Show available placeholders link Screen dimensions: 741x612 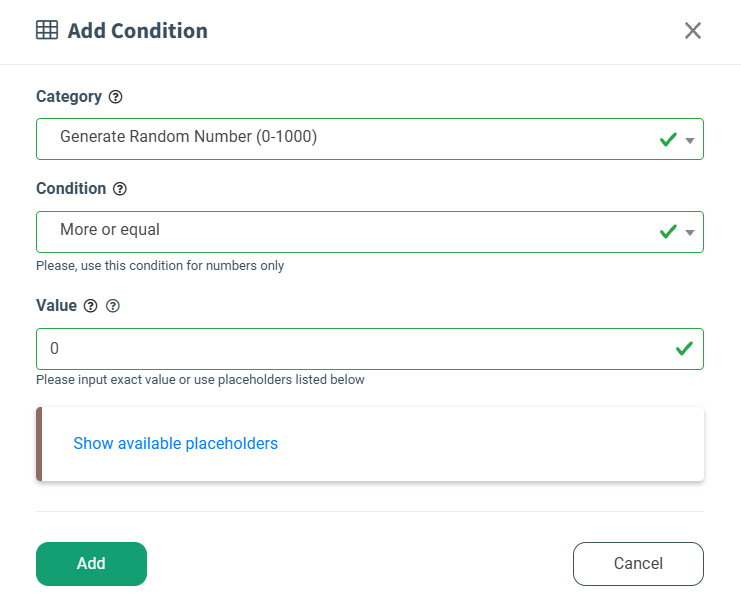coord(175,443)
